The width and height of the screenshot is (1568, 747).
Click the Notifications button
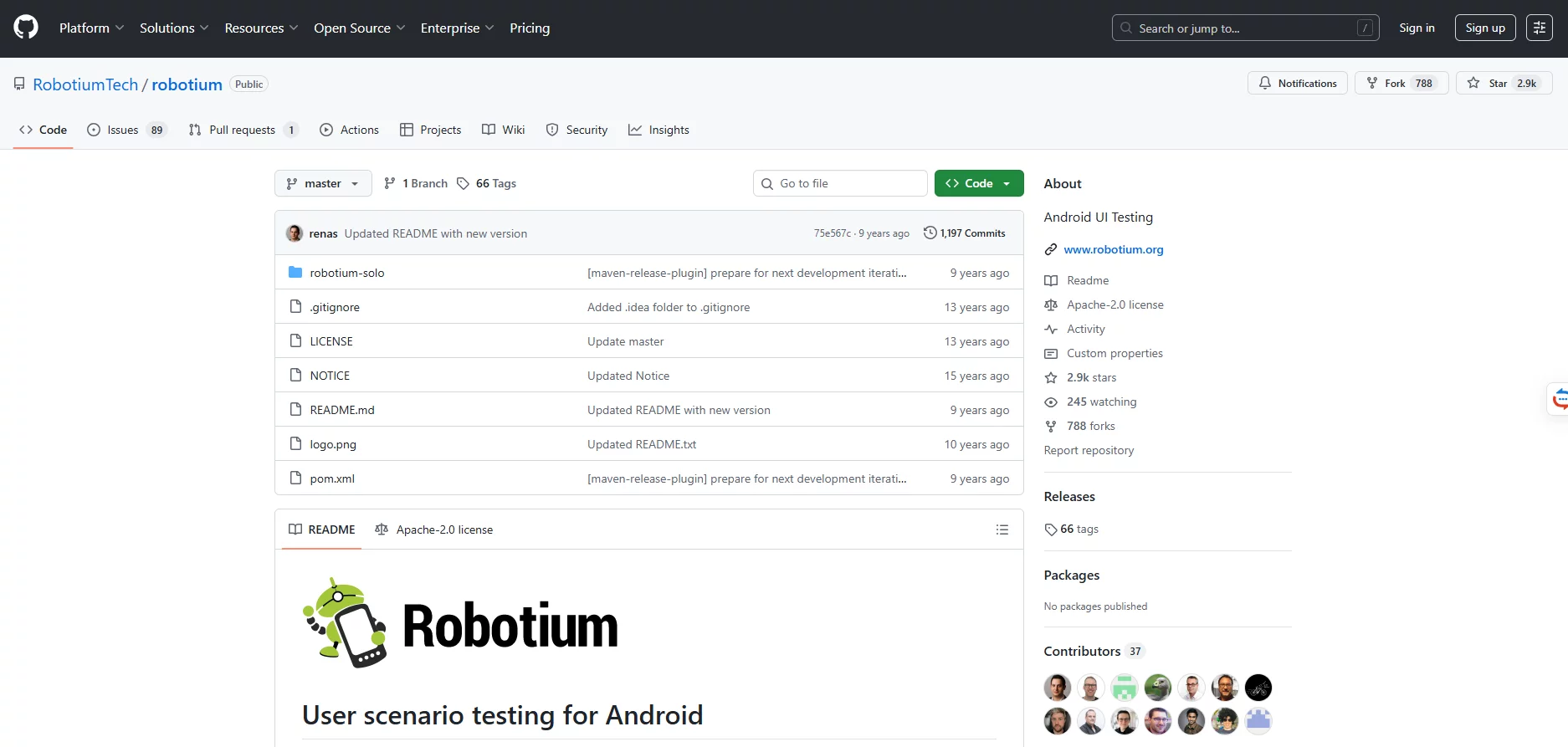click(x=1298, y=83)
